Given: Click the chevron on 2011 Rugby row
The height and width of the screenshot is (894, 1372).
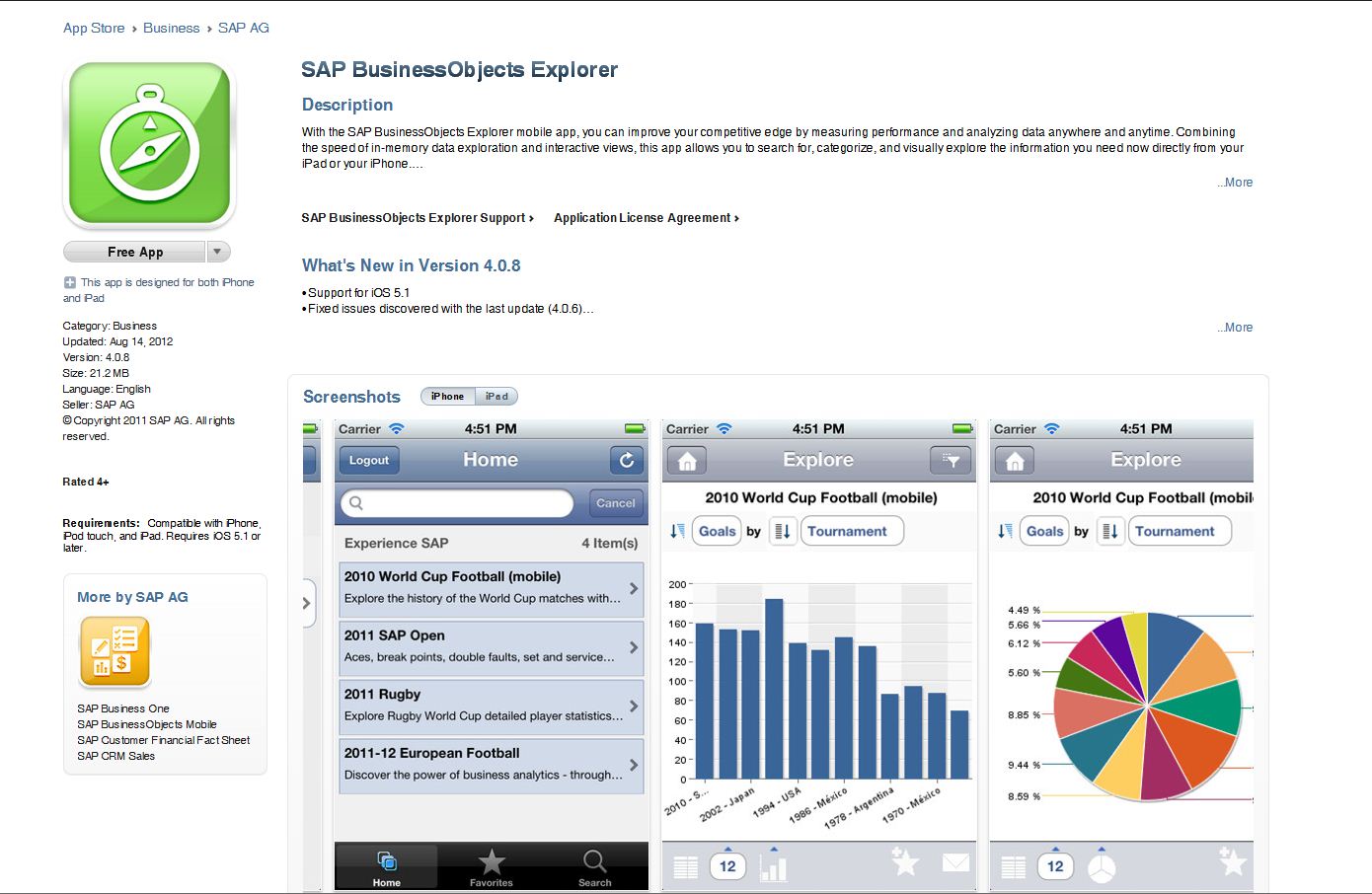Looking at the screenshot, I should coord(634,707).
